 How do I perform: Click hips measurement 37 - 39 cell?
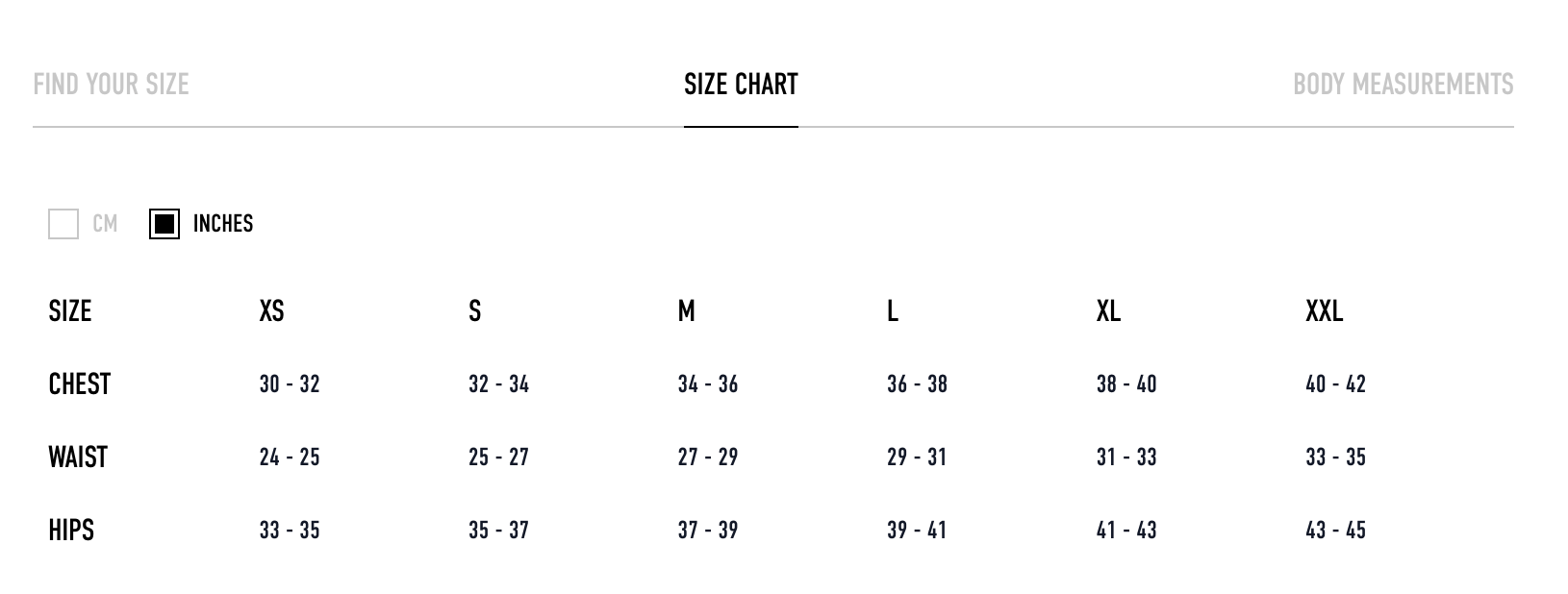point(708,530)
